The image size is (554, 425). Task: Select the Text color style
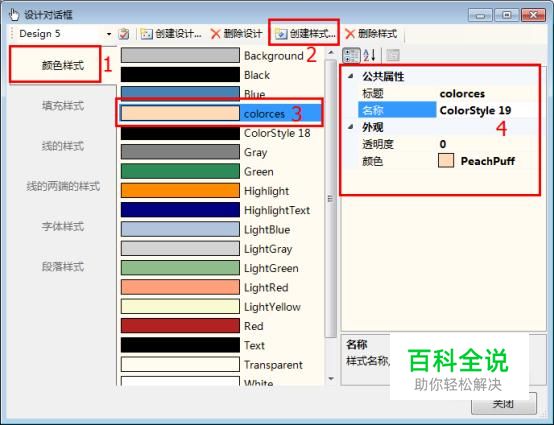[x=221, y=345]
